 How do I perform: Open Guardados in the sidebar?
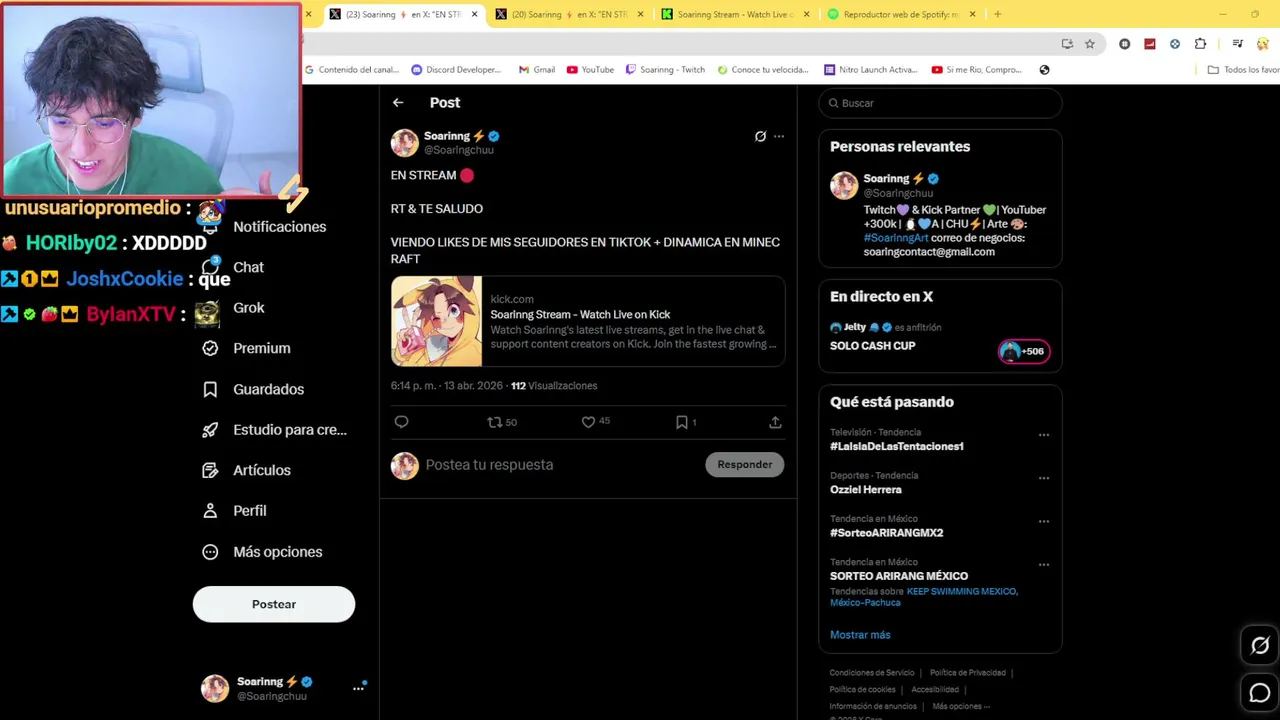253,389
